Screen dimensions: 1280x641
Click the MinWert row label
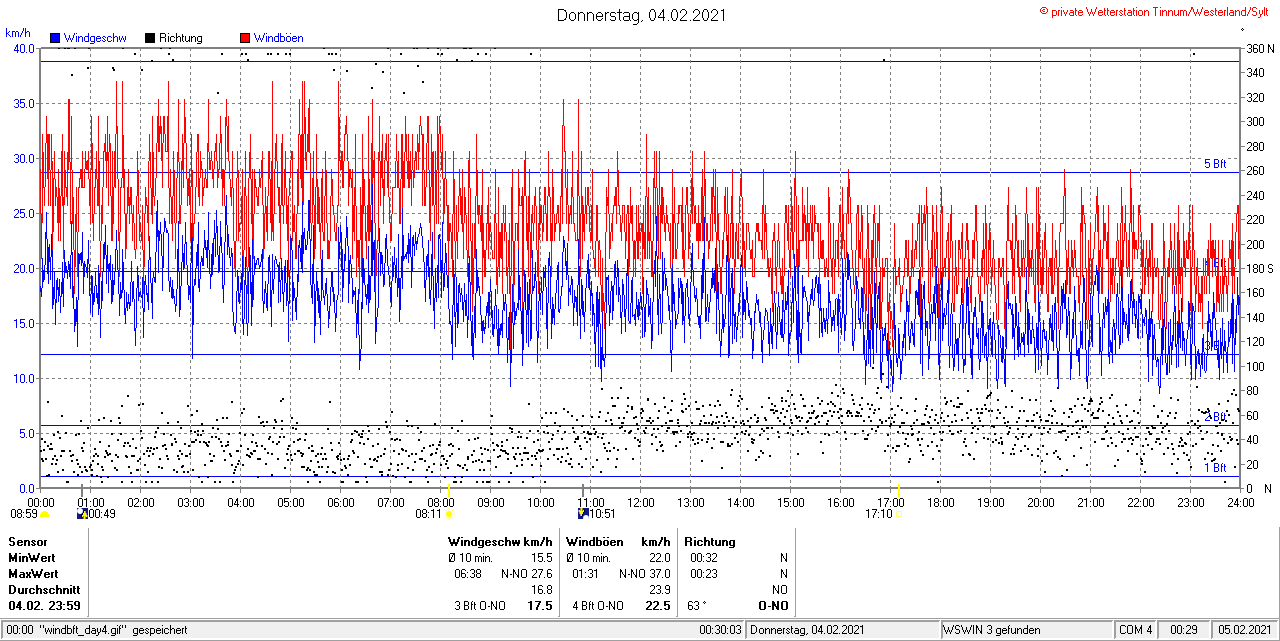coord(32,558)
